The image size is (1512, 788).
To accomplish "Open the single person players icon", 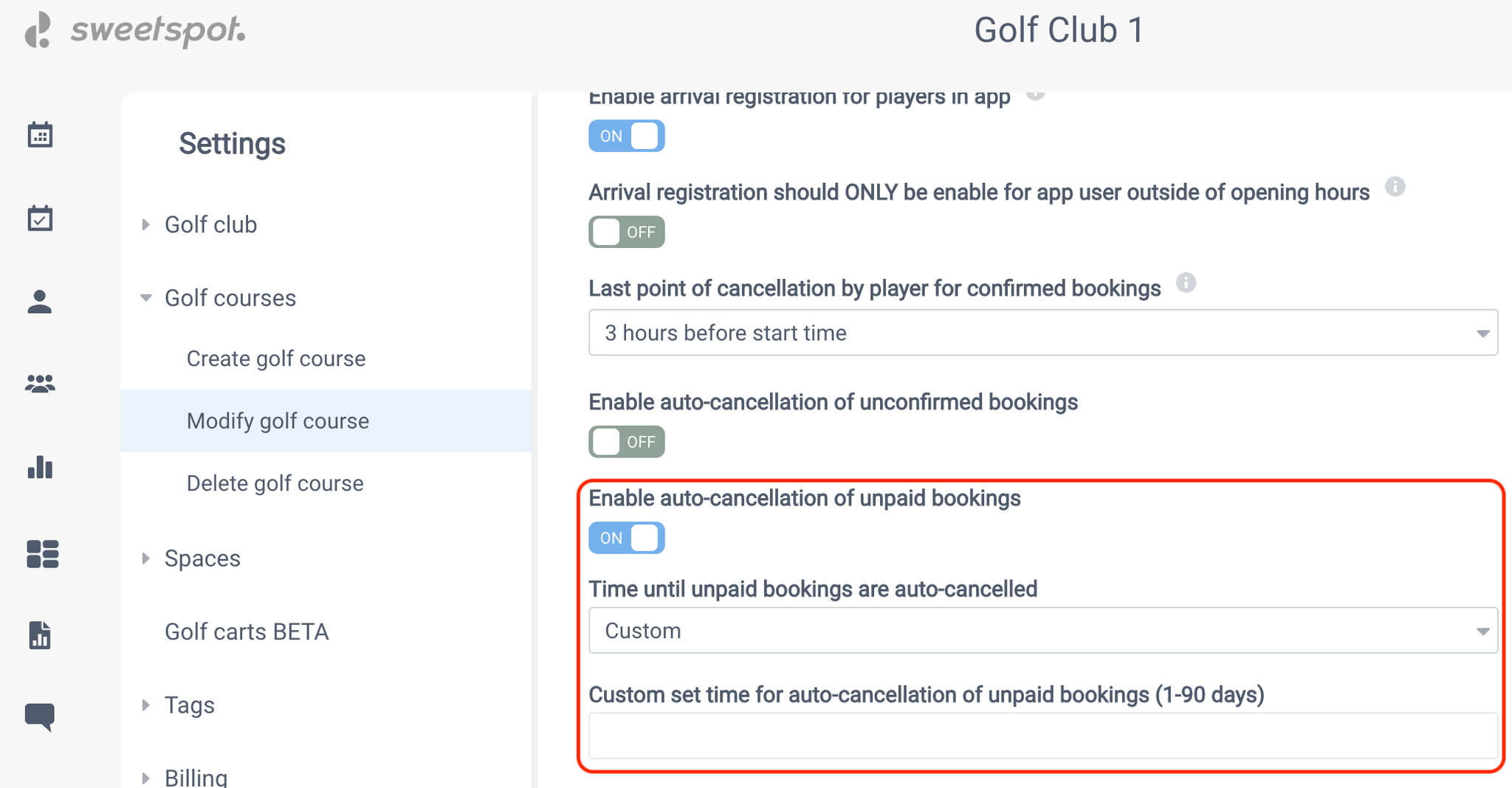I will coord(40,302).
